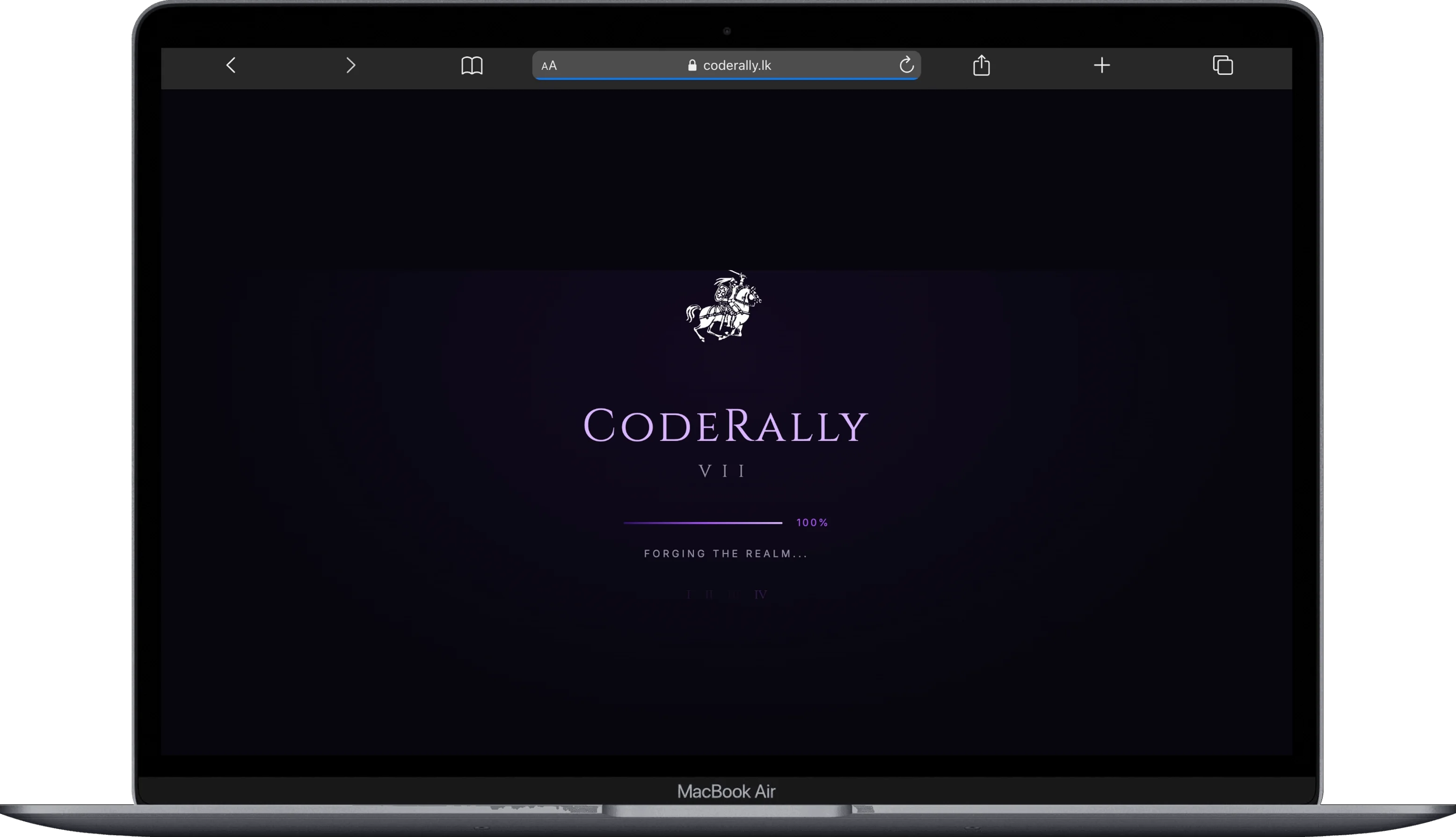Click the CodeRally title text
The height and width of the screenshot is (837, 1456).
coord(725,426)
